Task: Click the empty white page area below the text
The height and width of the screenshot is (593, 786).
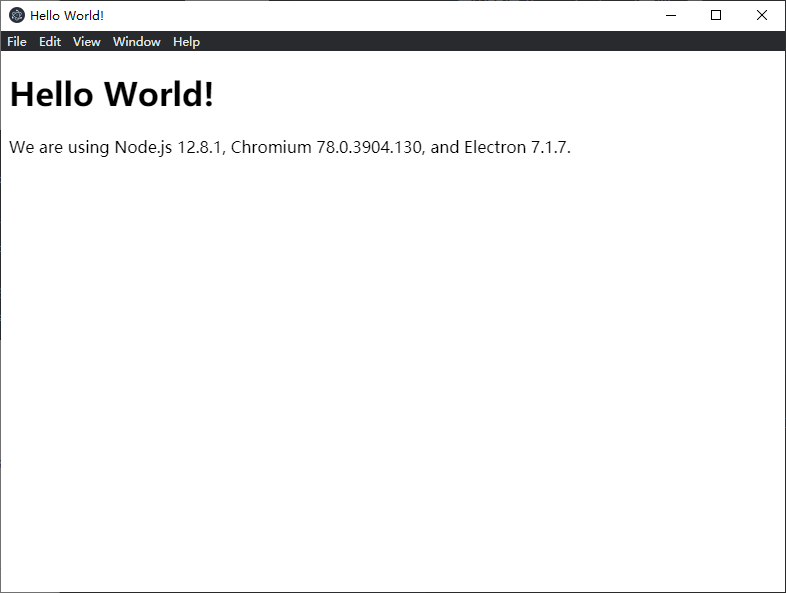Action: (392, 380)
